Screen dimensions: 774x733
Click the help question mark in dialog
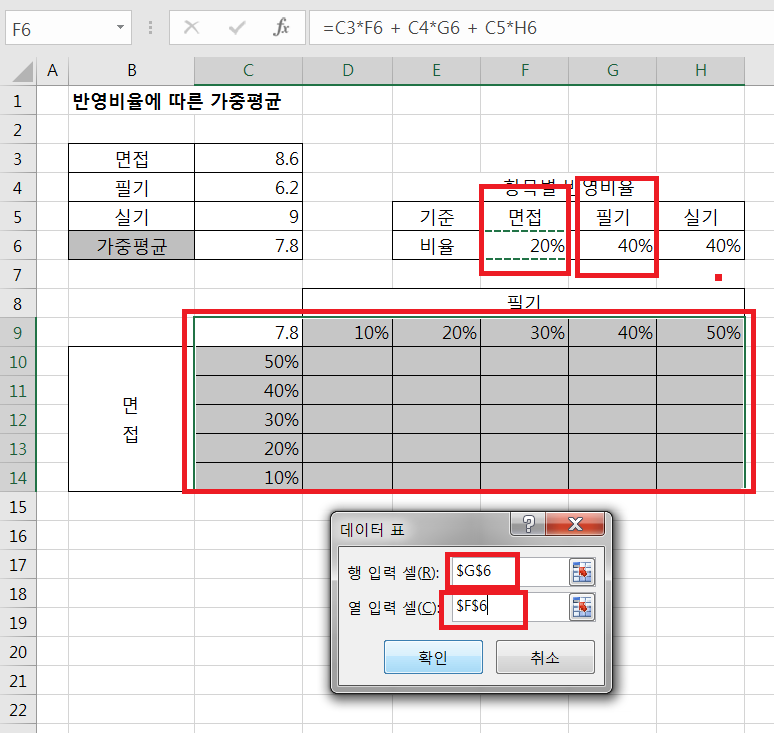tap(528, 525)
